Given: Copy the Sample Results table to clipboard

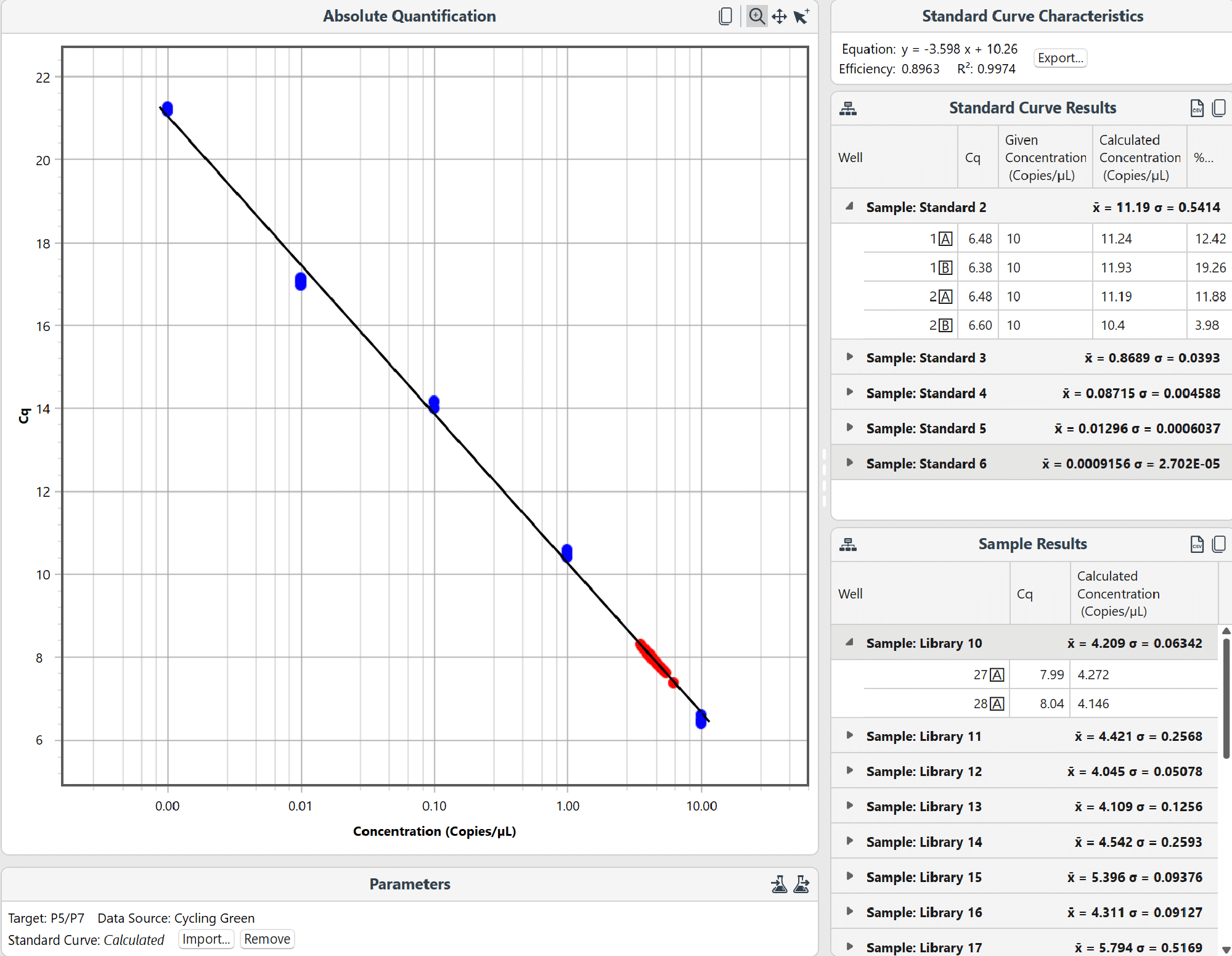Looking at the screenshot, I should (1218, 544).
